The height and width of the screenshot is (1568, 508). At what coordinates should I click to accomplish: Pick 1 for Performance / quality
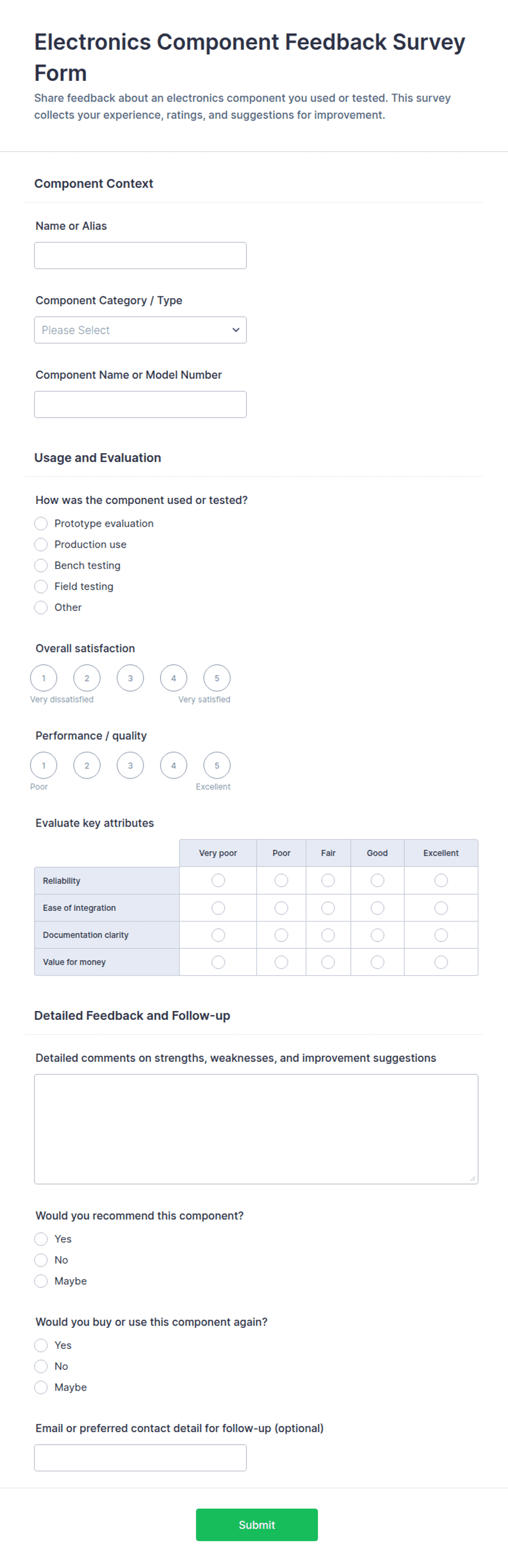43,765
